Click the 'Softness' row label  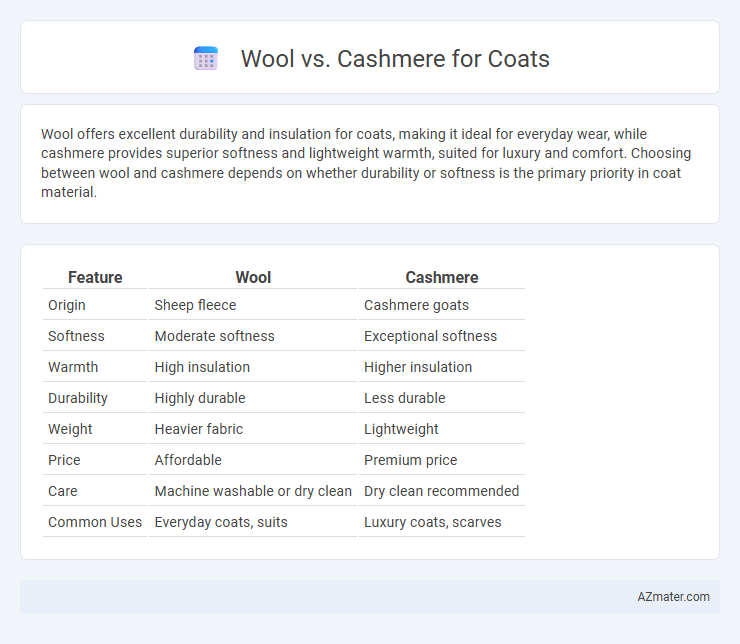click(x=76, y=336)
